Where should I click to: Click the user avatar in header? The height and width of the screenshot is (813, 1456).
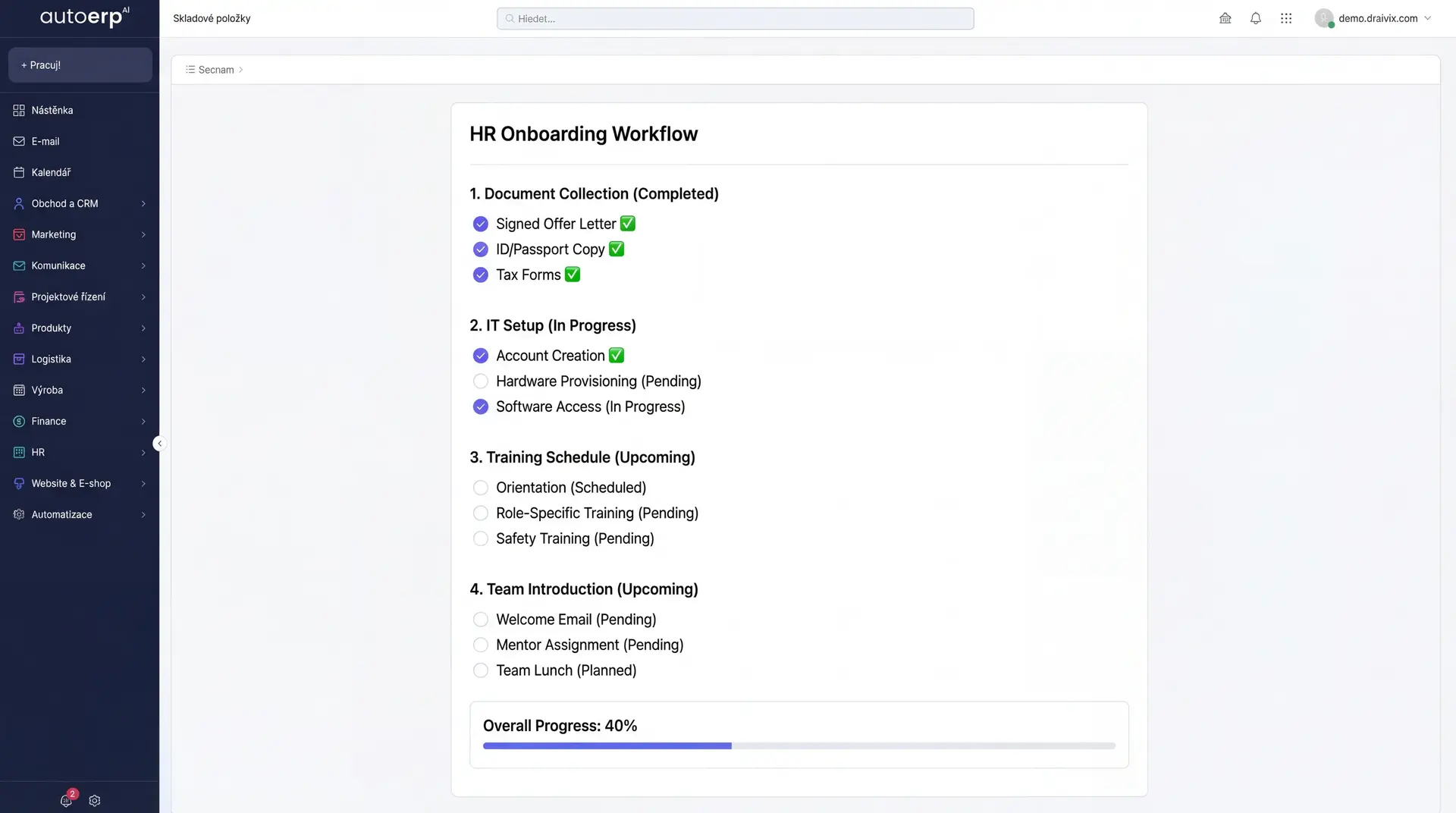pos(1324,18)
